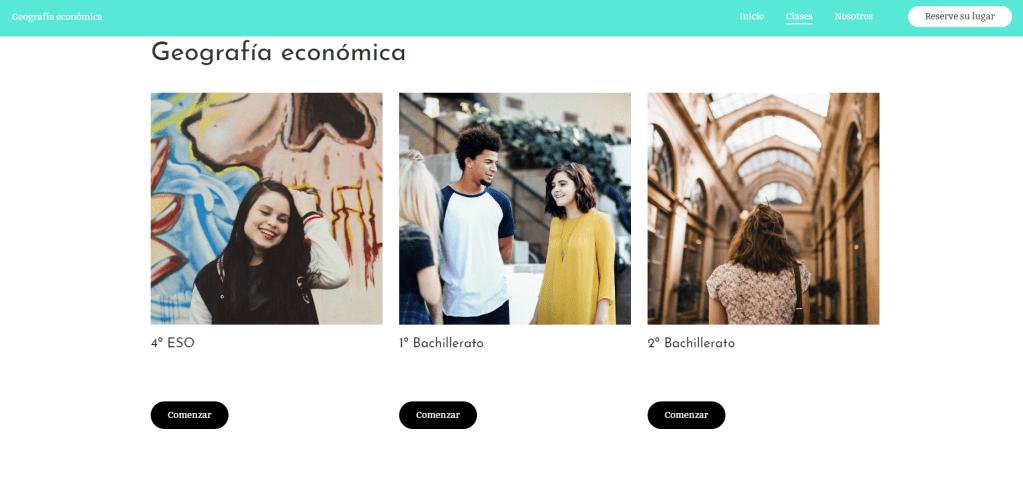Open the Inicio navigation link

[752, 16]
